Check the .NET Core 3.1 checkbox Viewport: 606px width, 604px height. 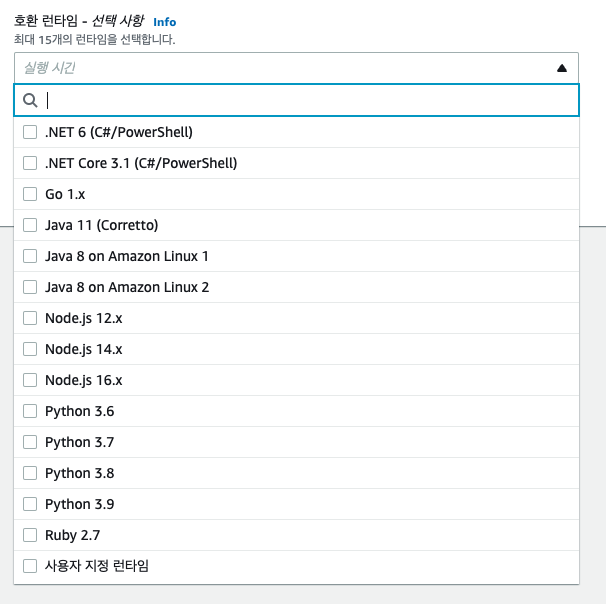click(30, 163)
